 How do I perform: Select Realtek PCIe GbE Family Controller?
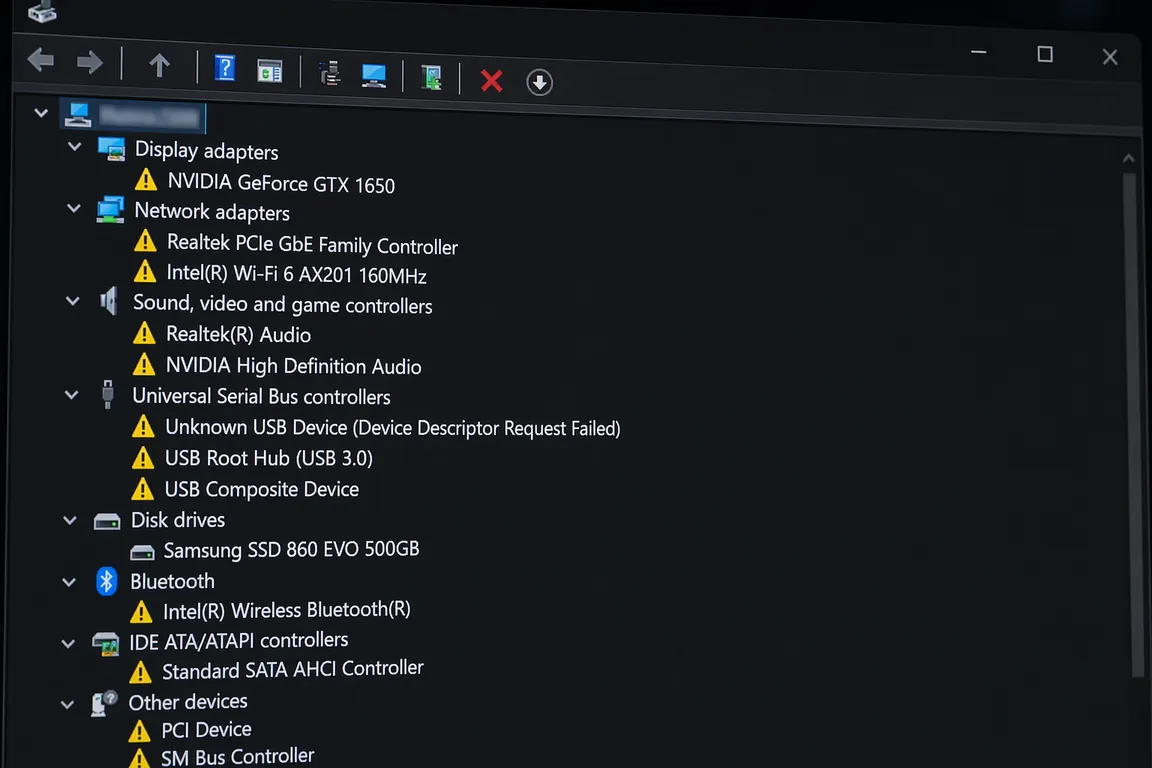312,244
